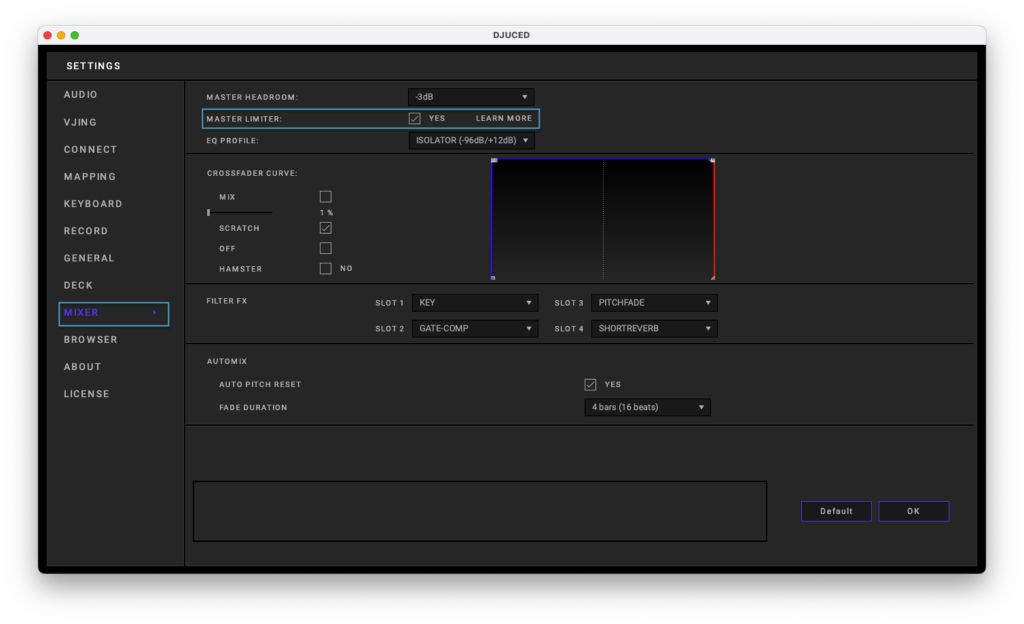This screenshot has width=1024, height=624.
Task: Uncheck the Scratch crossfader curve option
Action: [x=325, y=228]
